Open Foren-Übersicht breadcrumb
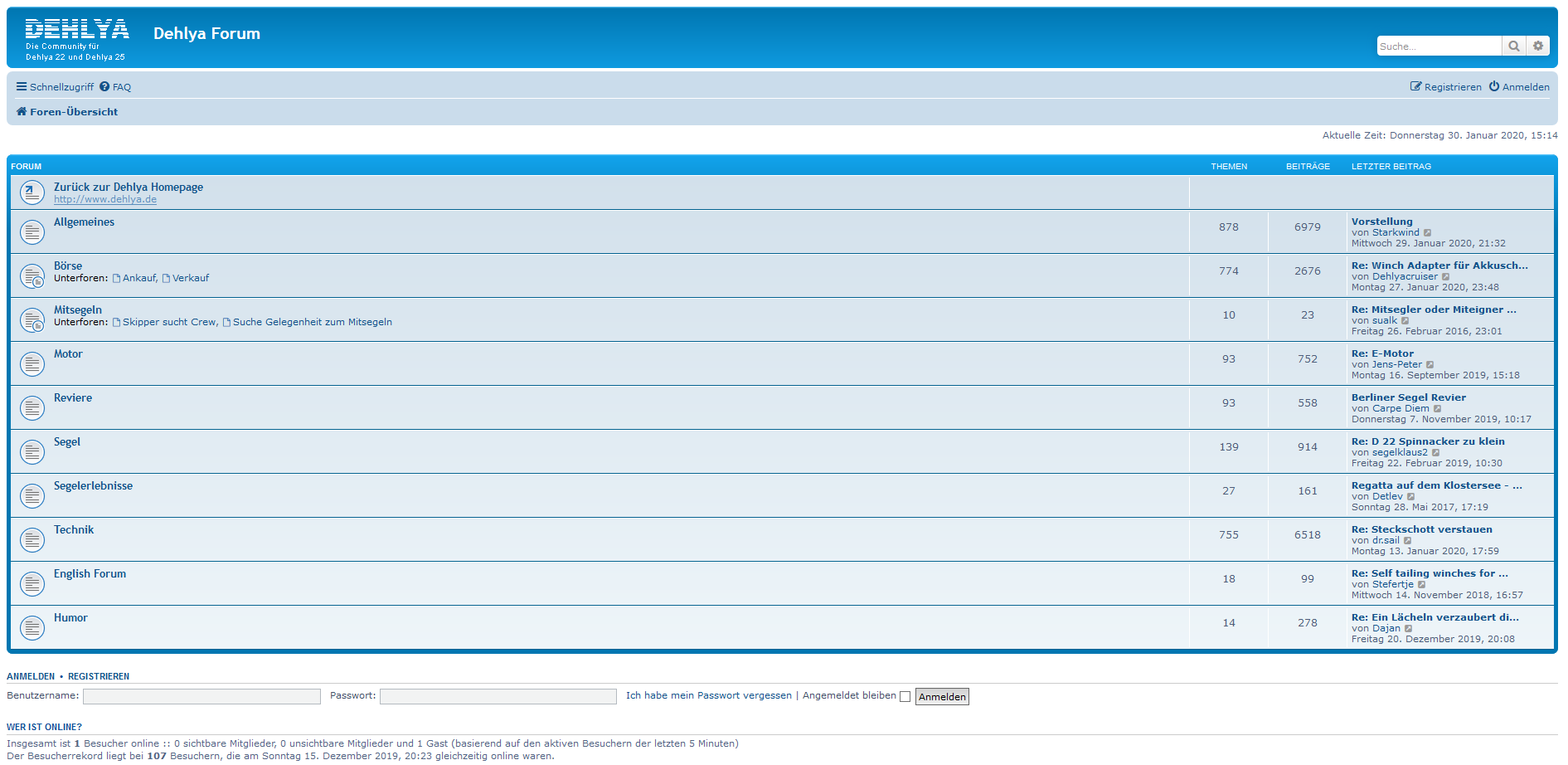Image resolution: width=1568 pixels, height=765 pixels. point(73,112)
